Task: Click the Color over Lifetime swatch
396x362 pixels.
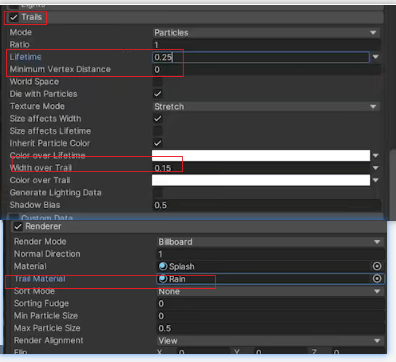Action: pyautogui.click(x=261, y=156)
